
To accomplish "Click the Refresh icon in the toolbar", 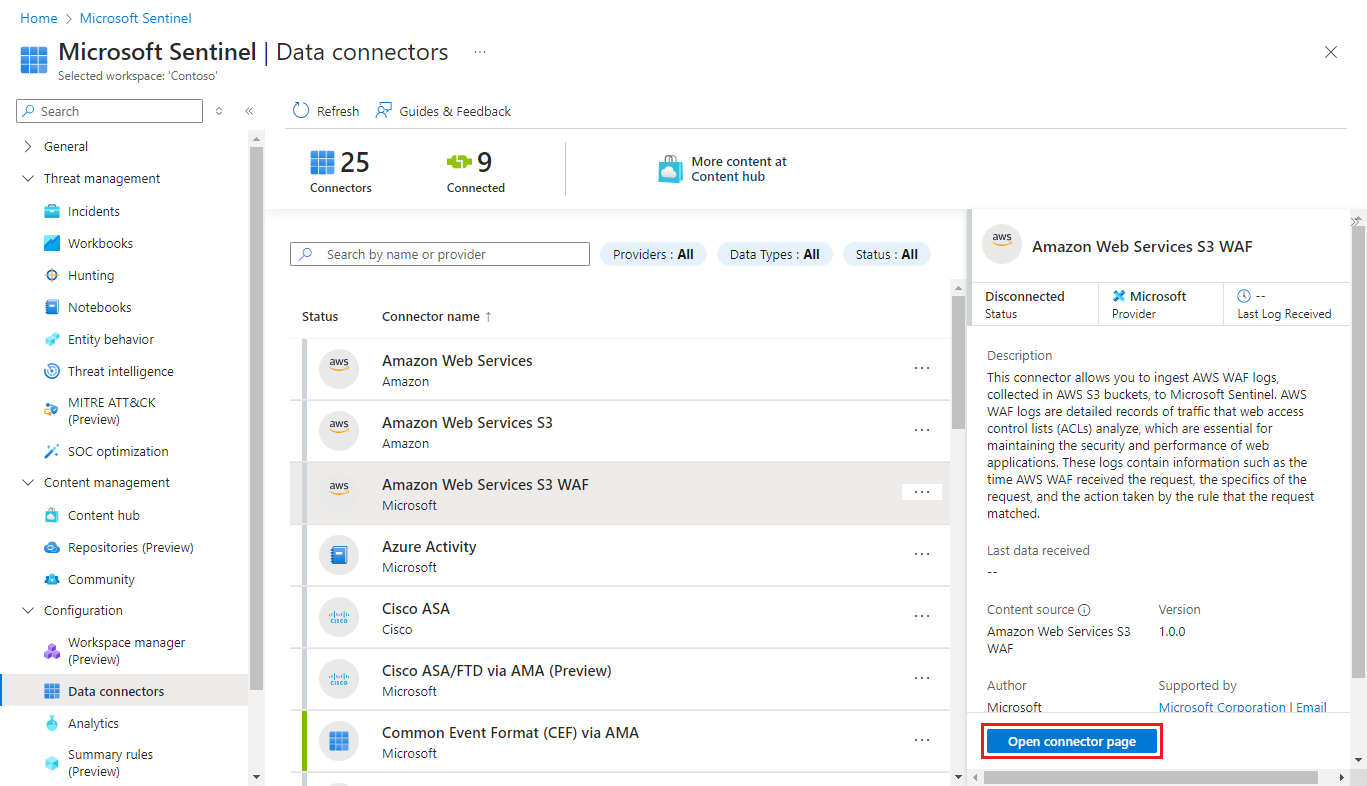I will [301, 110].
